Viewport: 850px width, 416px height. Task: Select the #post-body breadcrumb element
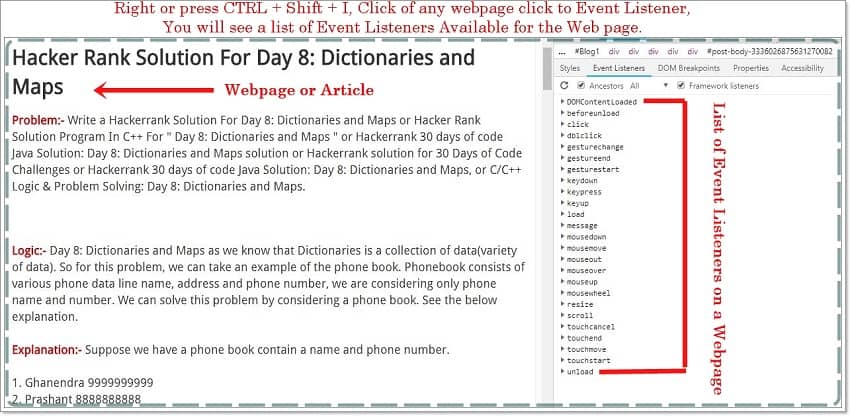770,52
